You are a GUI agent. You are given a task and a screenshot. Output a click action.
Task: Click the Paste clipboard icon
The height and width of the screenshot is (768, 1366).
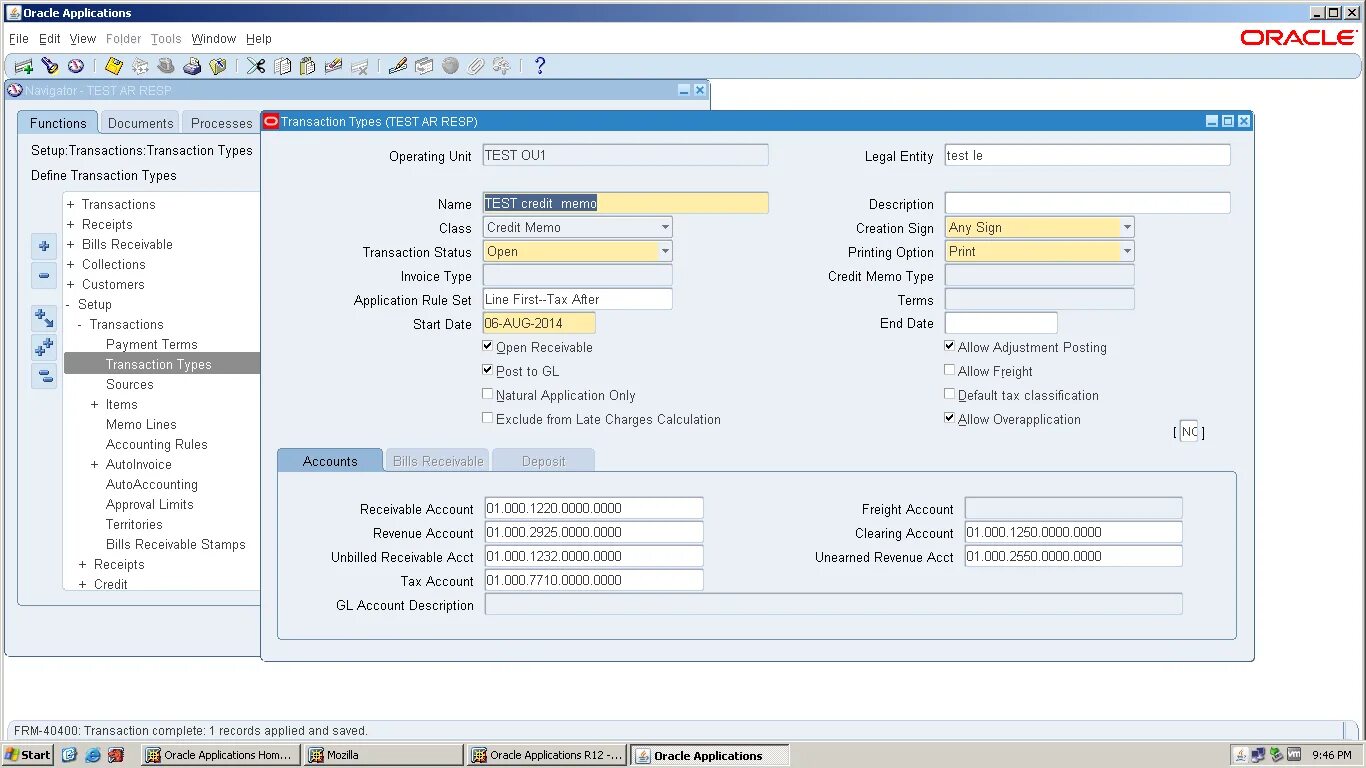[308, 66]
